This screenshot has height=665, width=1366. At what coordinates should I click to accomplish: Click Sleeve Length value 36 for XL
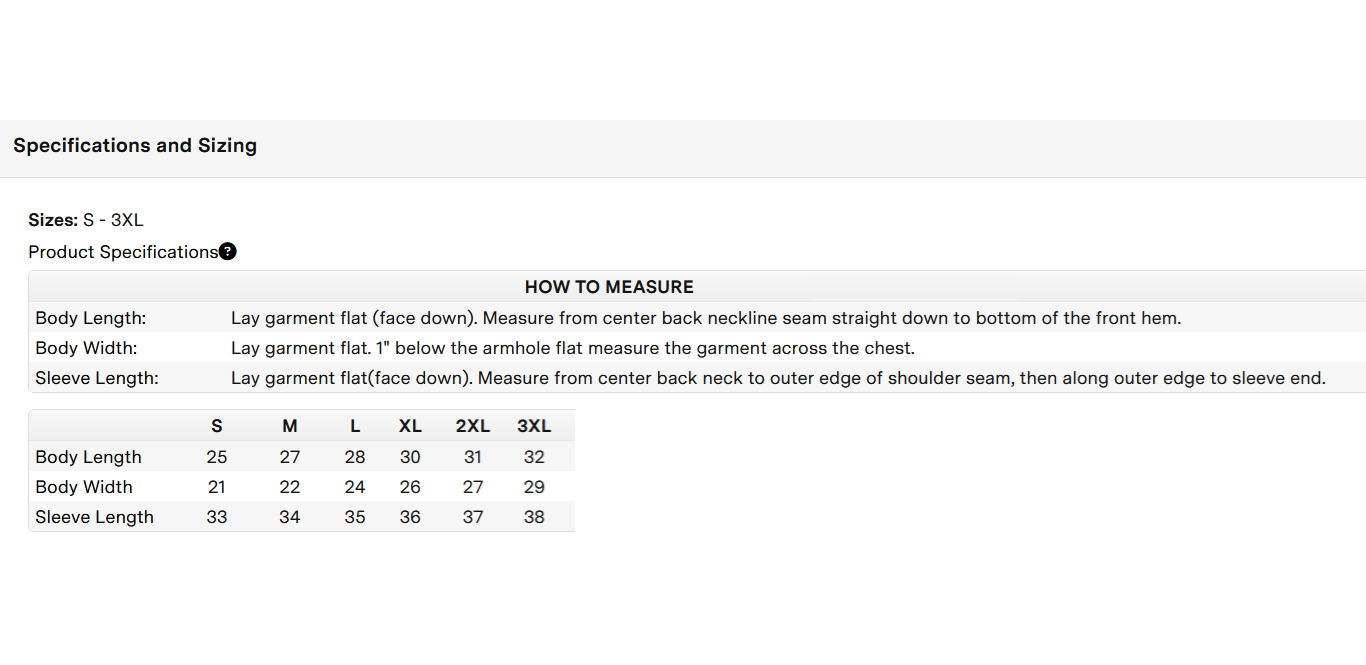click(x=410, y=517)
